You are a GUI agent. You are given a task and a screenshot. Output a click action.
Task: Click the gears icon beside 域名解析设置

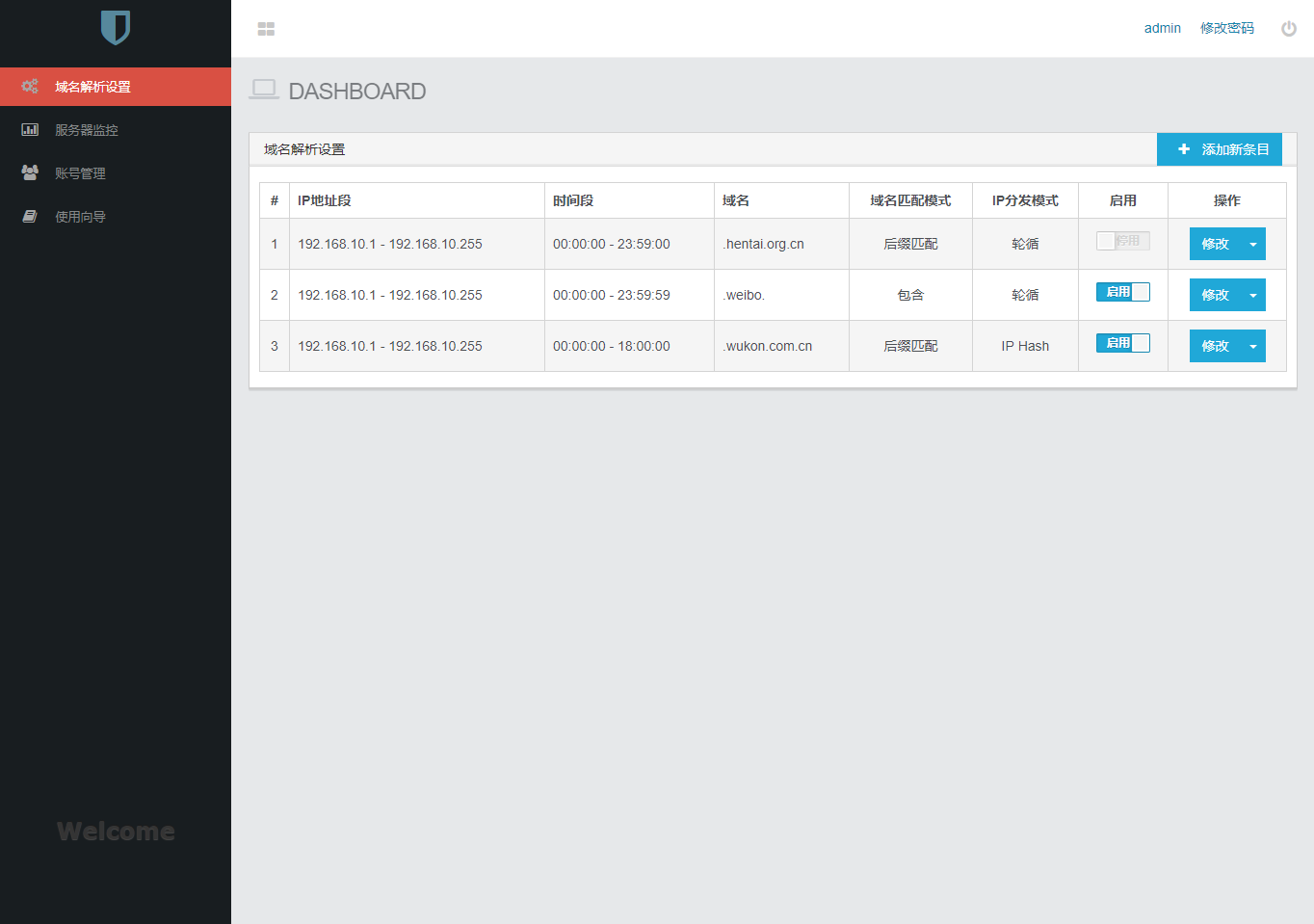30,87
